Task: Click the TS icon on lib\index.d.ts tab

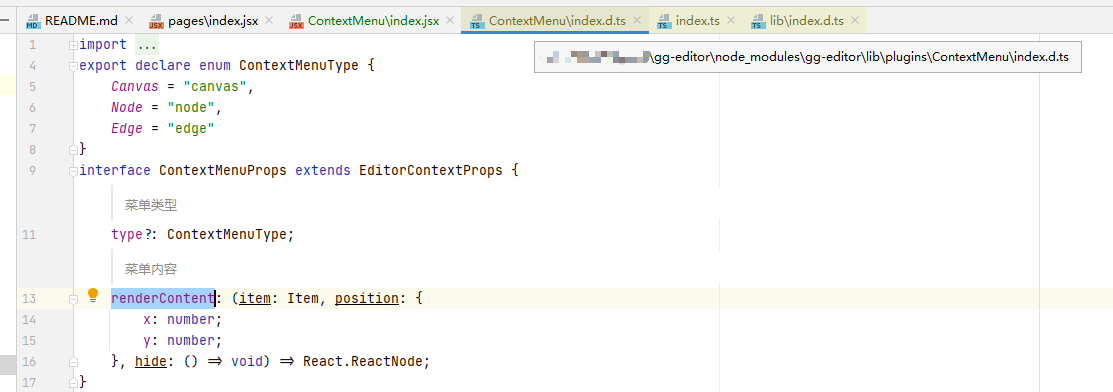Action: tap(759, 21)
